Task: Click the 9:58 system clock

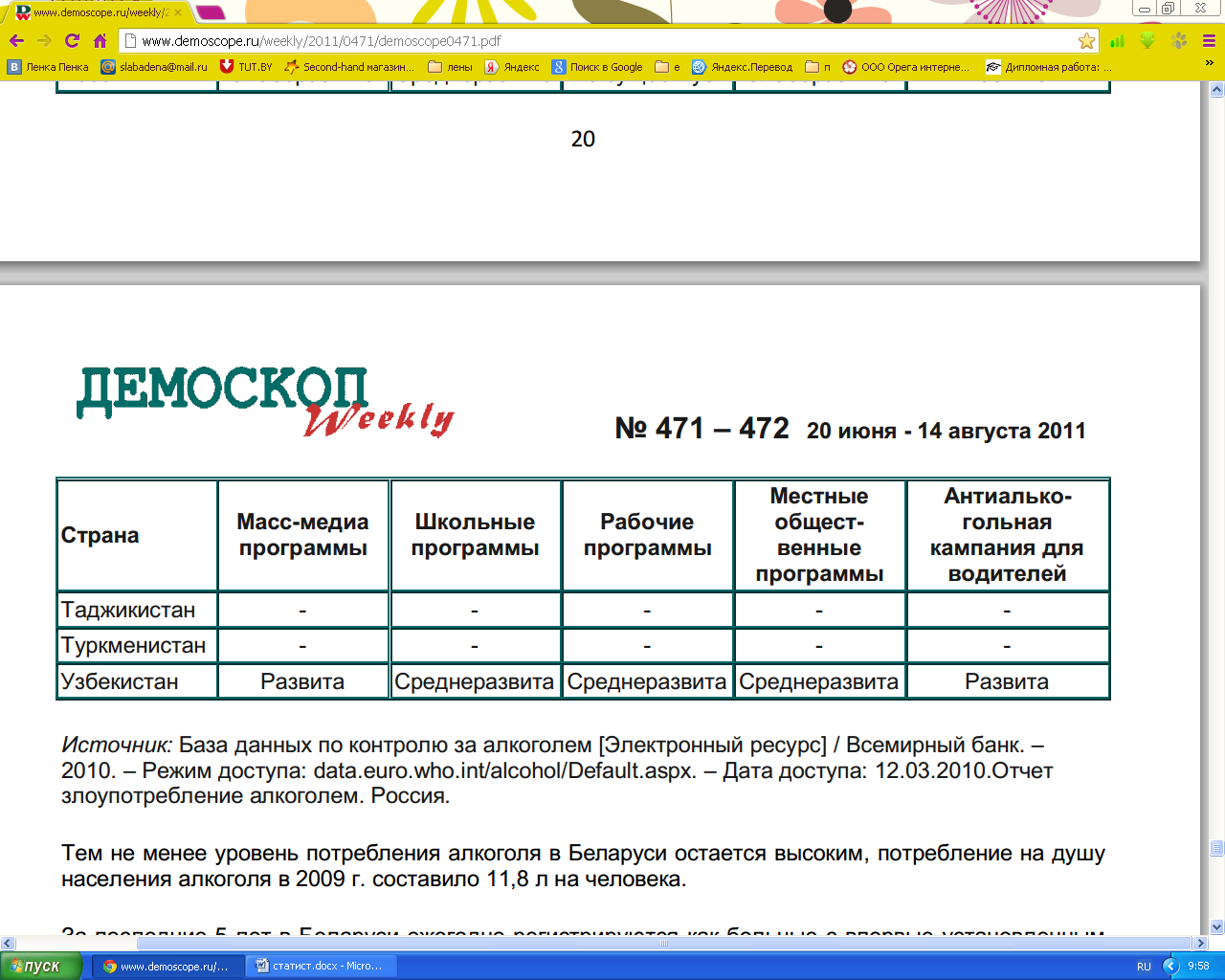Action: click(1198, 967)
